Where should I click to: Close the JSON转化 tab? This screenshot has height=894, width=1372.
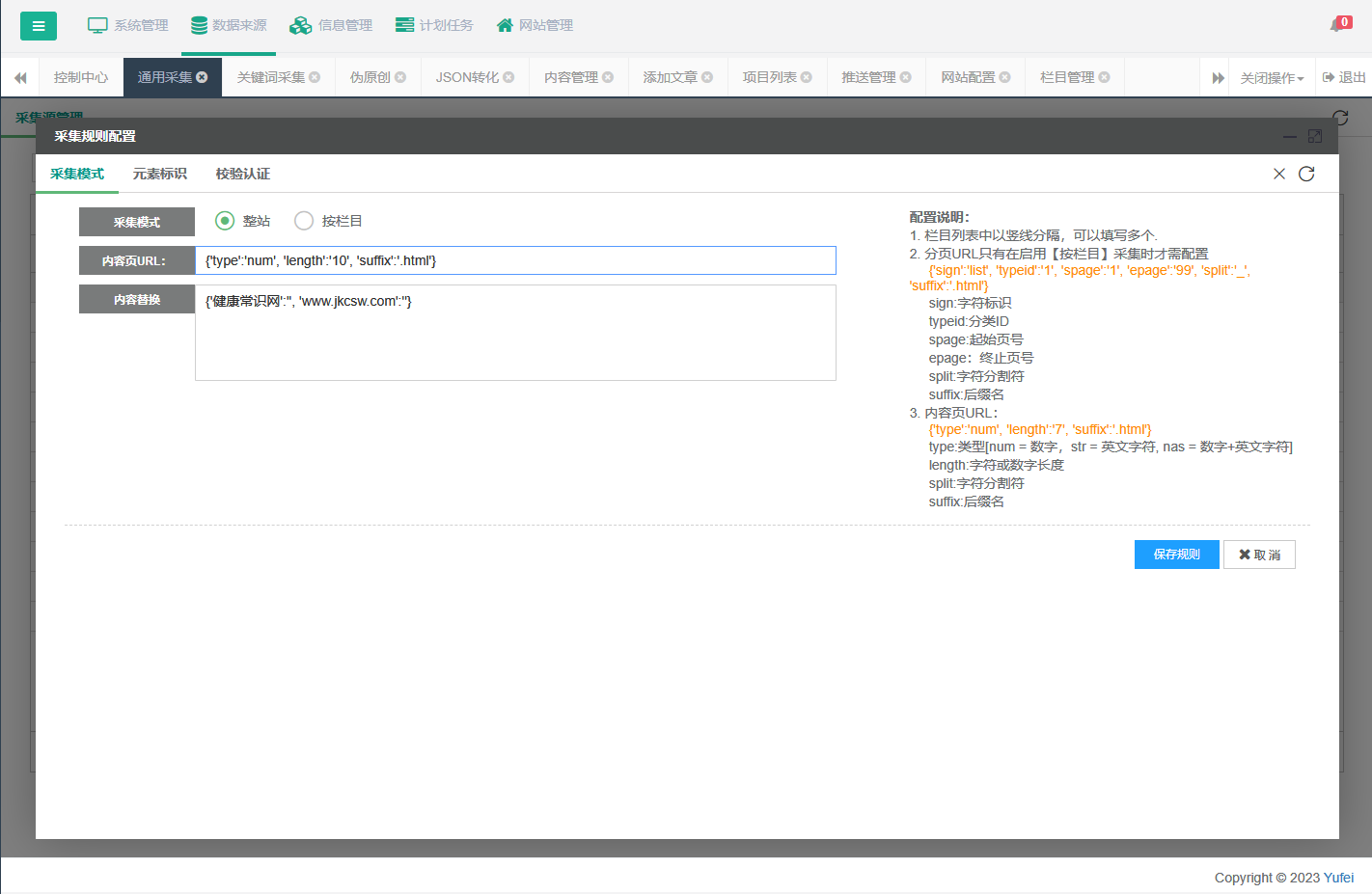click(x=508, y=77)
